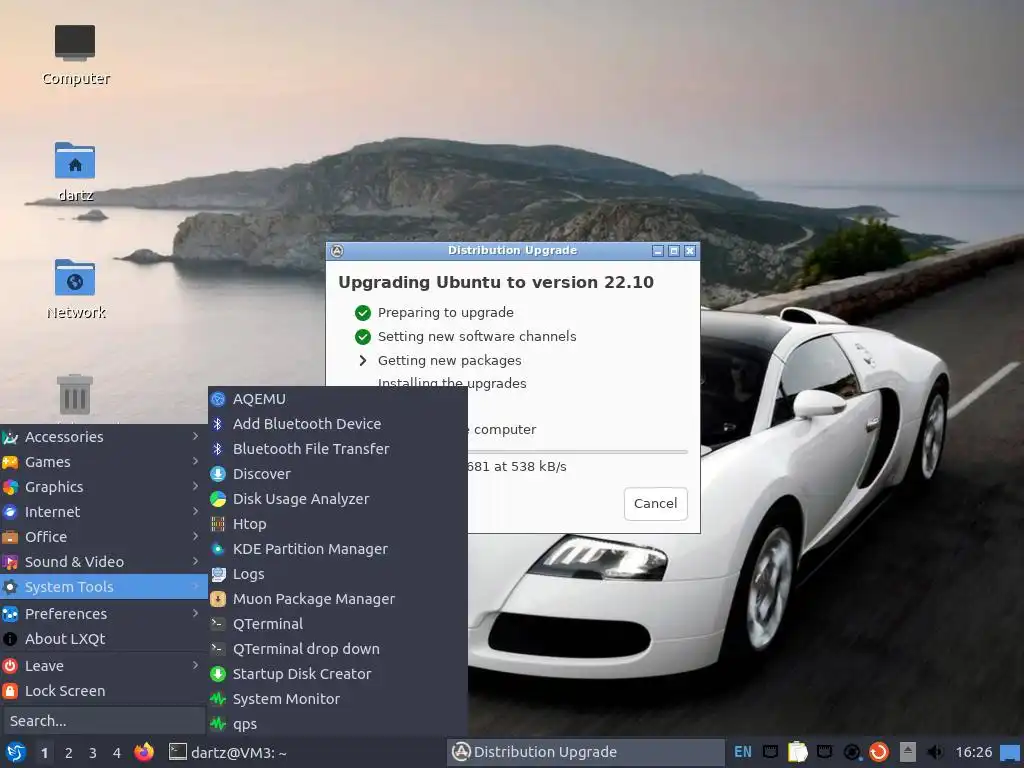Open the Discover software center

(338, 474)
